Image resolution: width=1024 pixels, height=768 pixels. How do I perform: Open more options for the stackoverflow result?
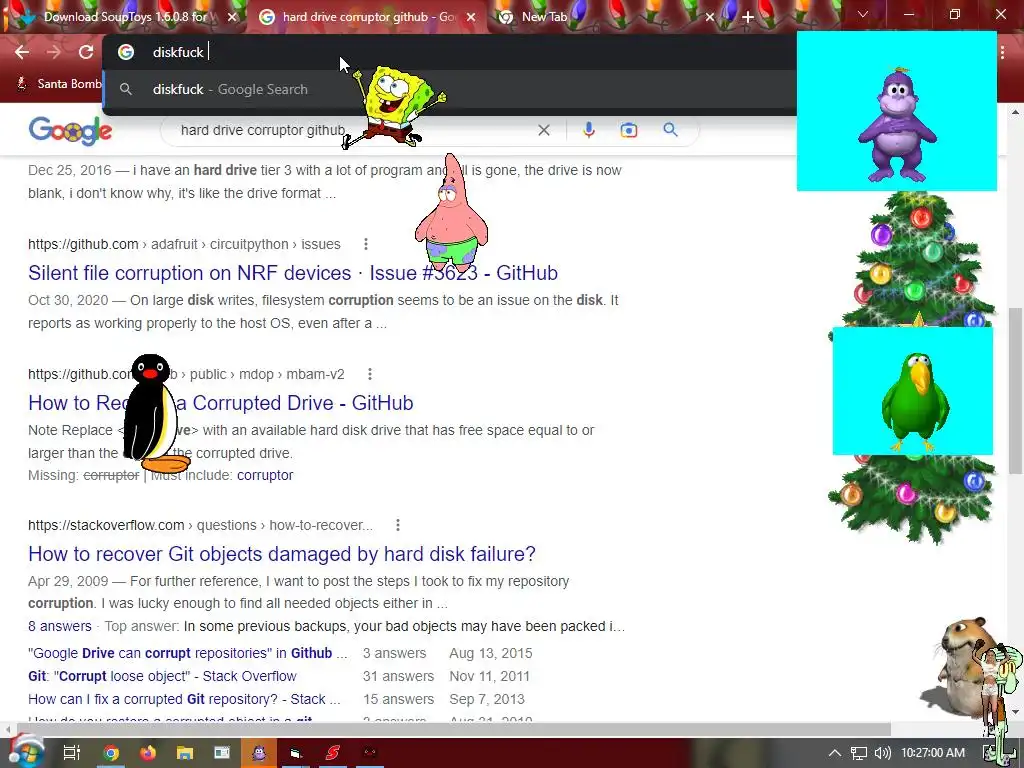[398, 525]
